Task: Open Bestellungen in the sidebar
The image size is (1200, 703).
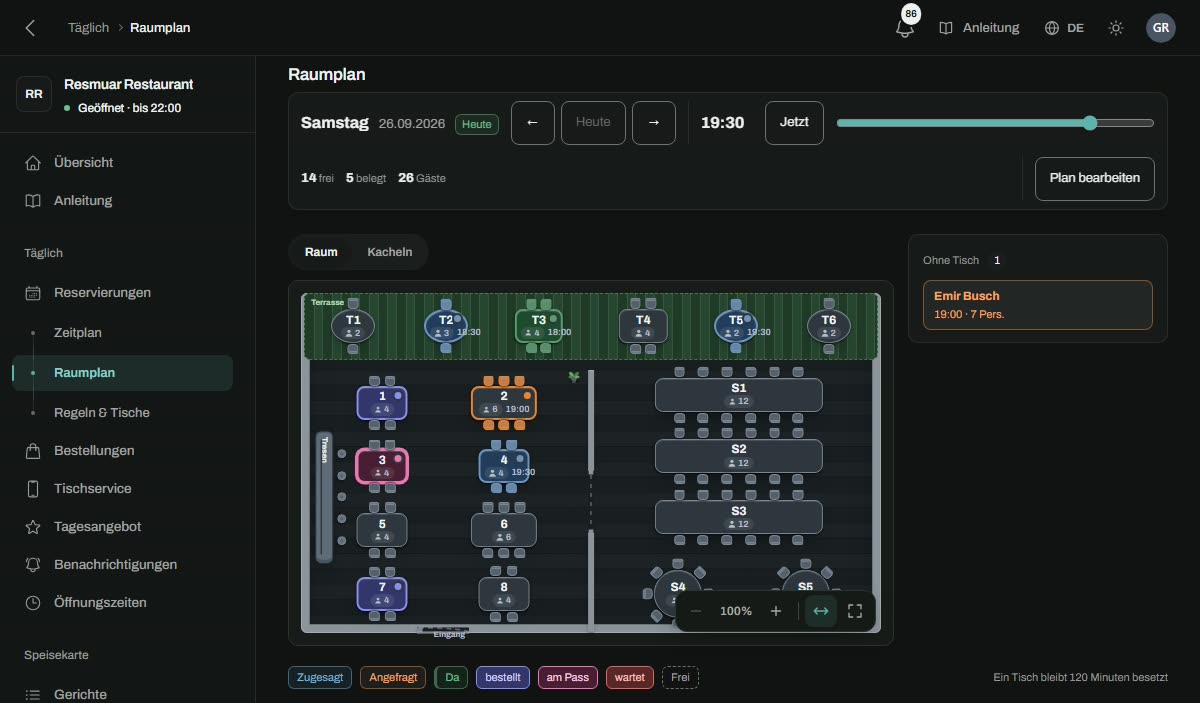Action: [122, 450]
